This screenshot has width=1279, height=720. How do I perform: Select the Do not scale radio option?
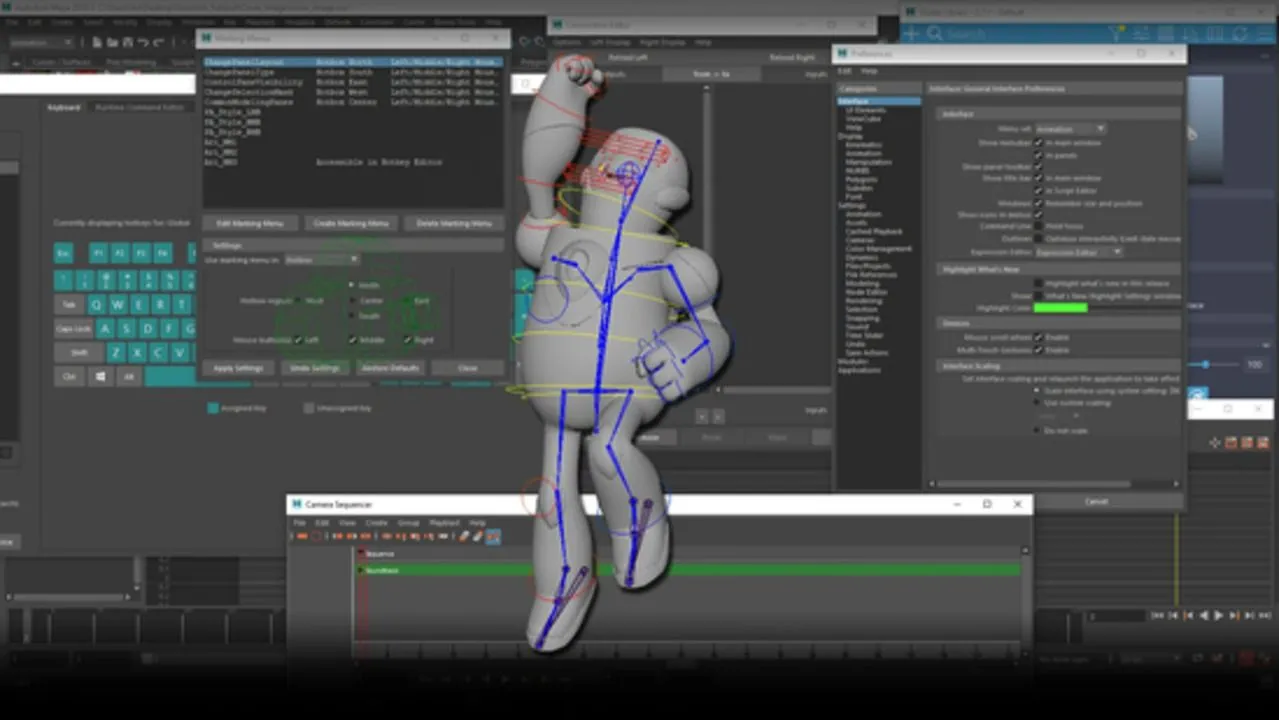pyautogui.click(x=1038, y=430)
